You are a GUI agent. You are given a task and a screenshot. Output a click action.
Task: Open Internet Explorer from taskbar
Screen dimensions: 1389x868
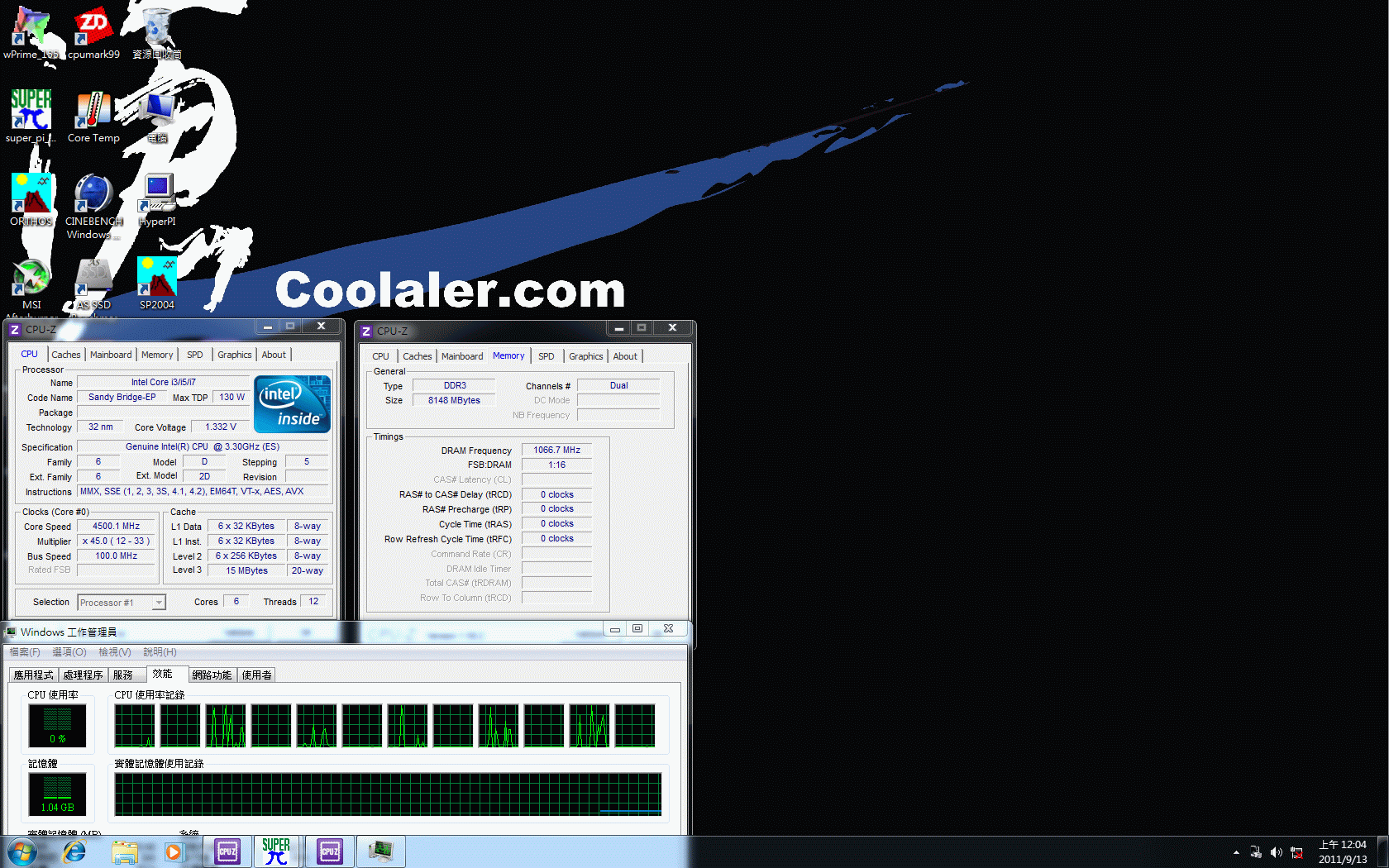click(74, 851)
